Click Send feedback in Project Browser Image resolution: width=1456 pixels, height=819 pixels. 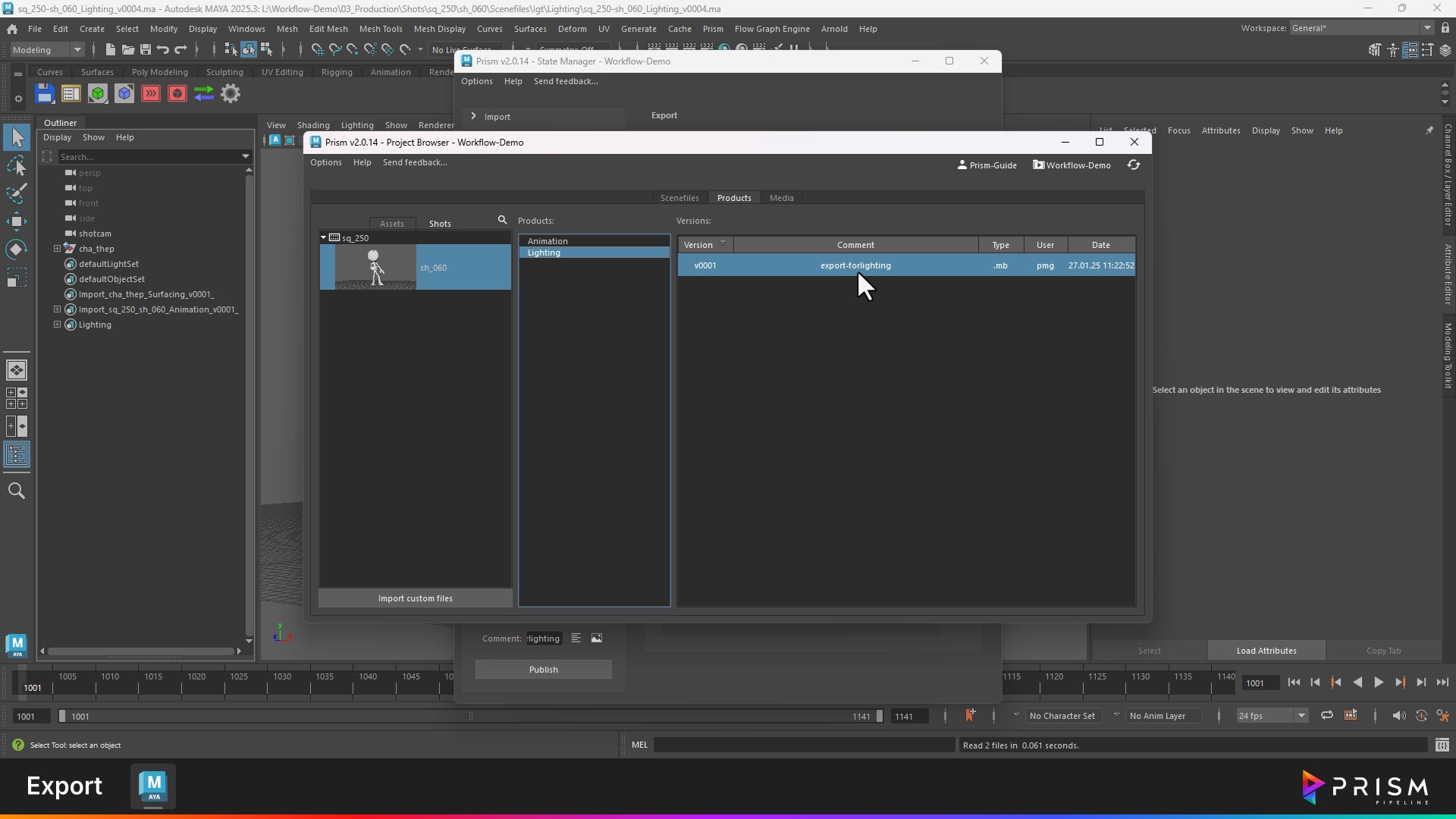[415, 162]
